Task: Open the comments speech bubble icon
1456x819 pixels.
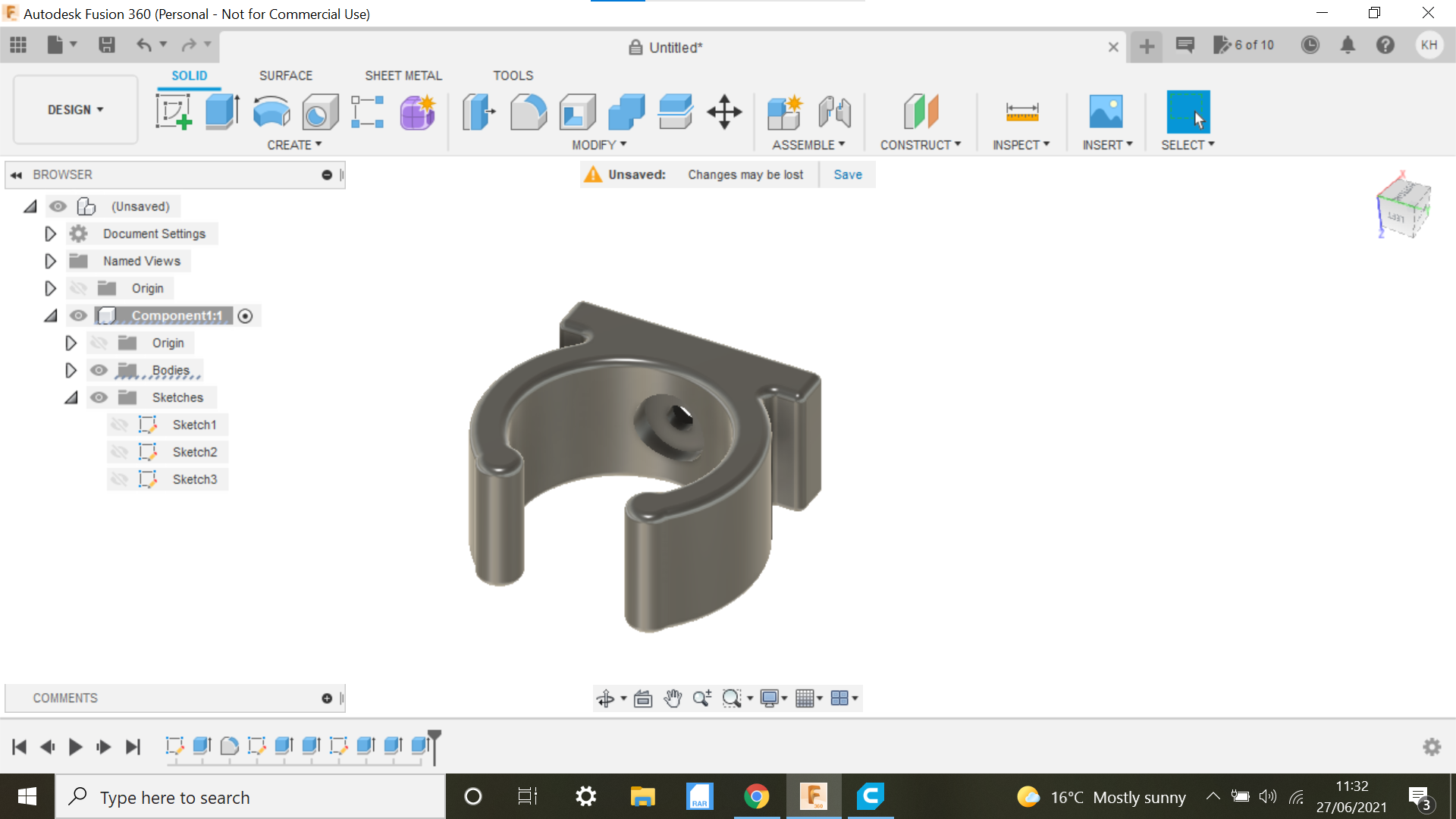Action: pyautogui.click(x=1185, y=45)
